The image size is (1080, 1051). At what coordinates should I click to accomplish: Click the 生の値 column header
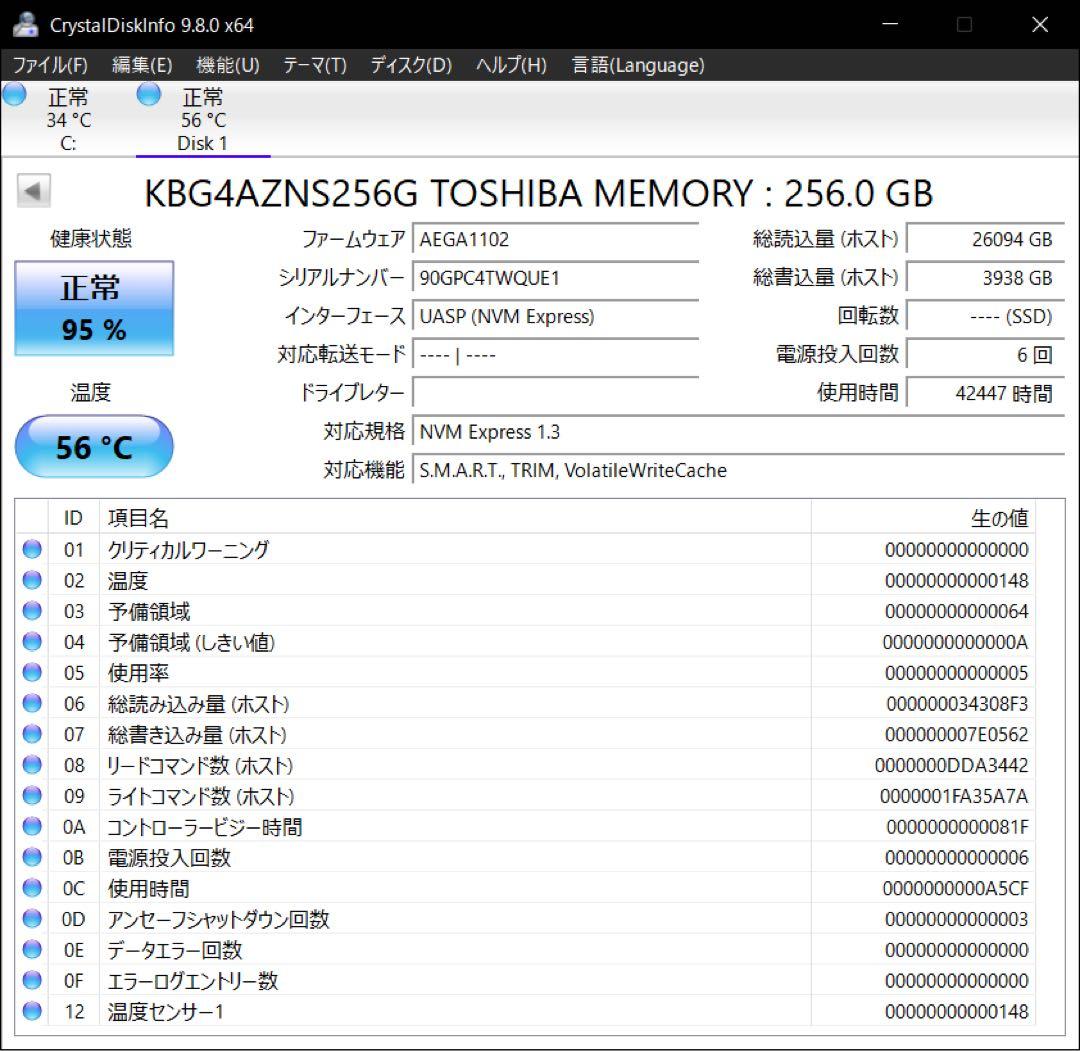point(923,518)
